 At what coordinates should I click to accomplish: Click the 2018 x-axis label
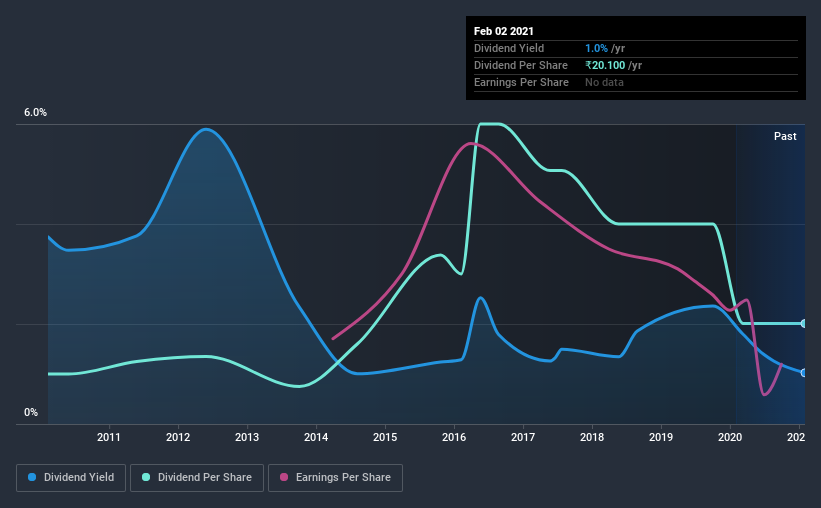click(x=592, y=437)
